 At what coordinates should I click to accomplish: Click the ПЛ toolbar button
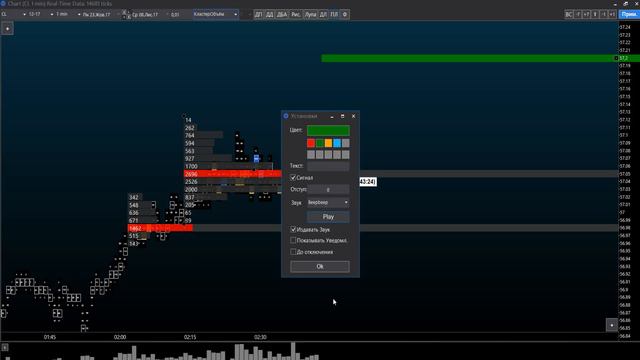(x=334, y=14)
